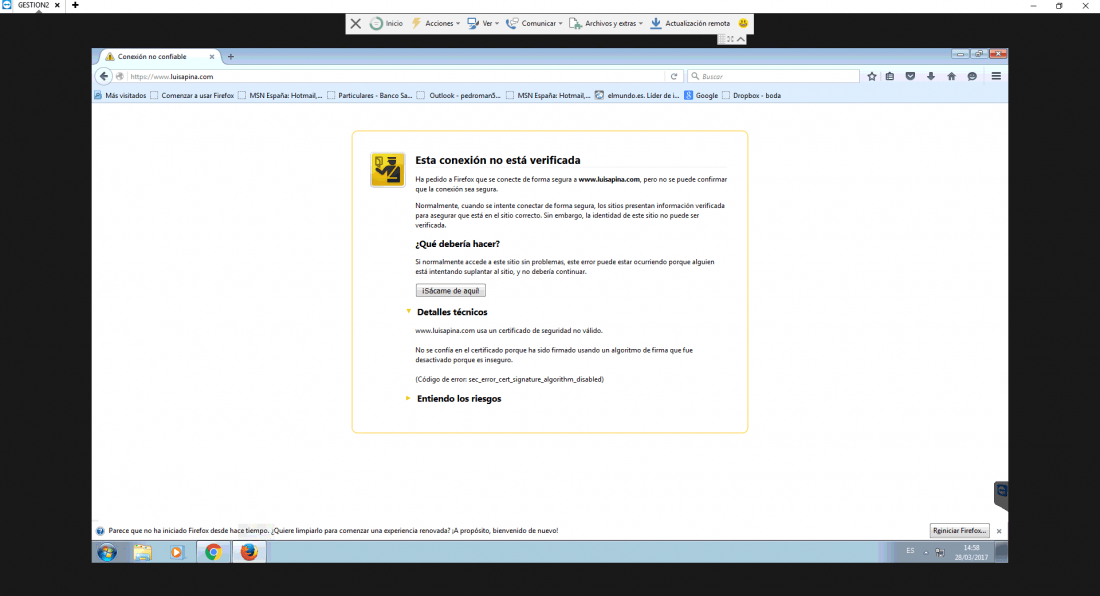The height and width of the screenshot is (596, 1100).
Task: Click the heading "¿Qué debería hacer?"
Action: 457,244
